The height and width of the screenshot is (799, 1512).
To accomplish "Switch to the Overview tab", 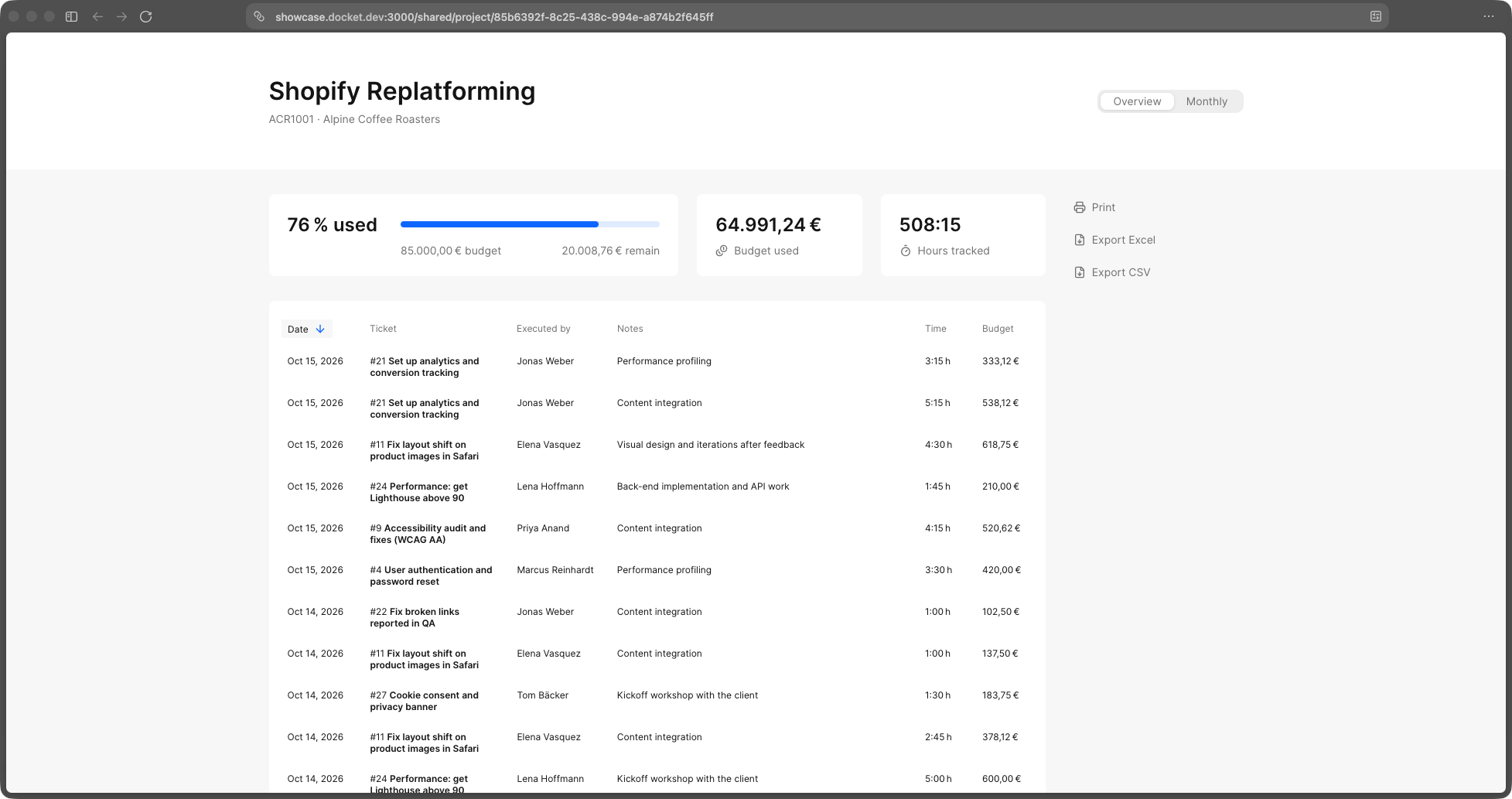I will (x=1137, y=101).
